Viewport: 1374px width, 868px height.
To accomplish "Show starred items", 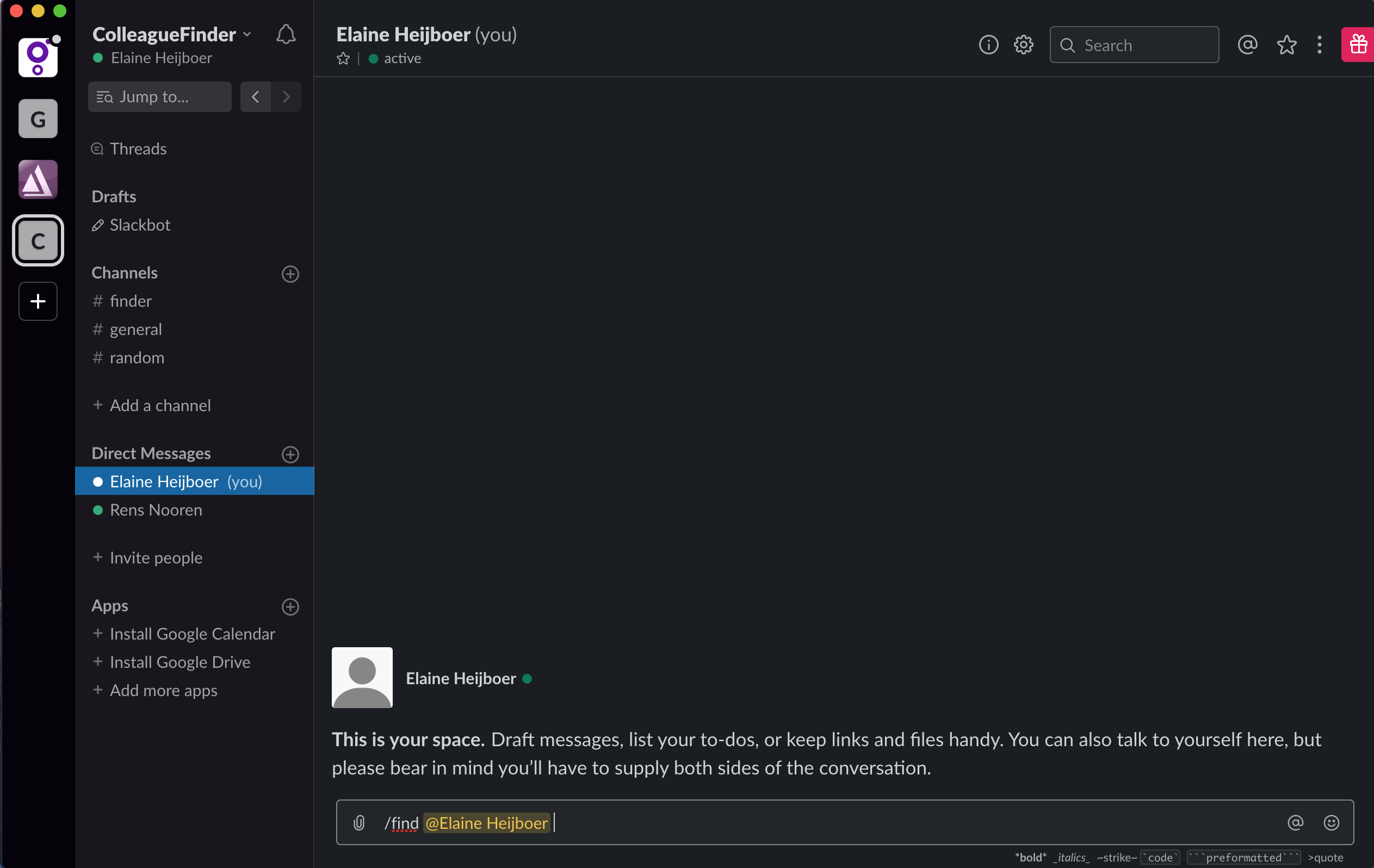I will [x=1287, y=45].
